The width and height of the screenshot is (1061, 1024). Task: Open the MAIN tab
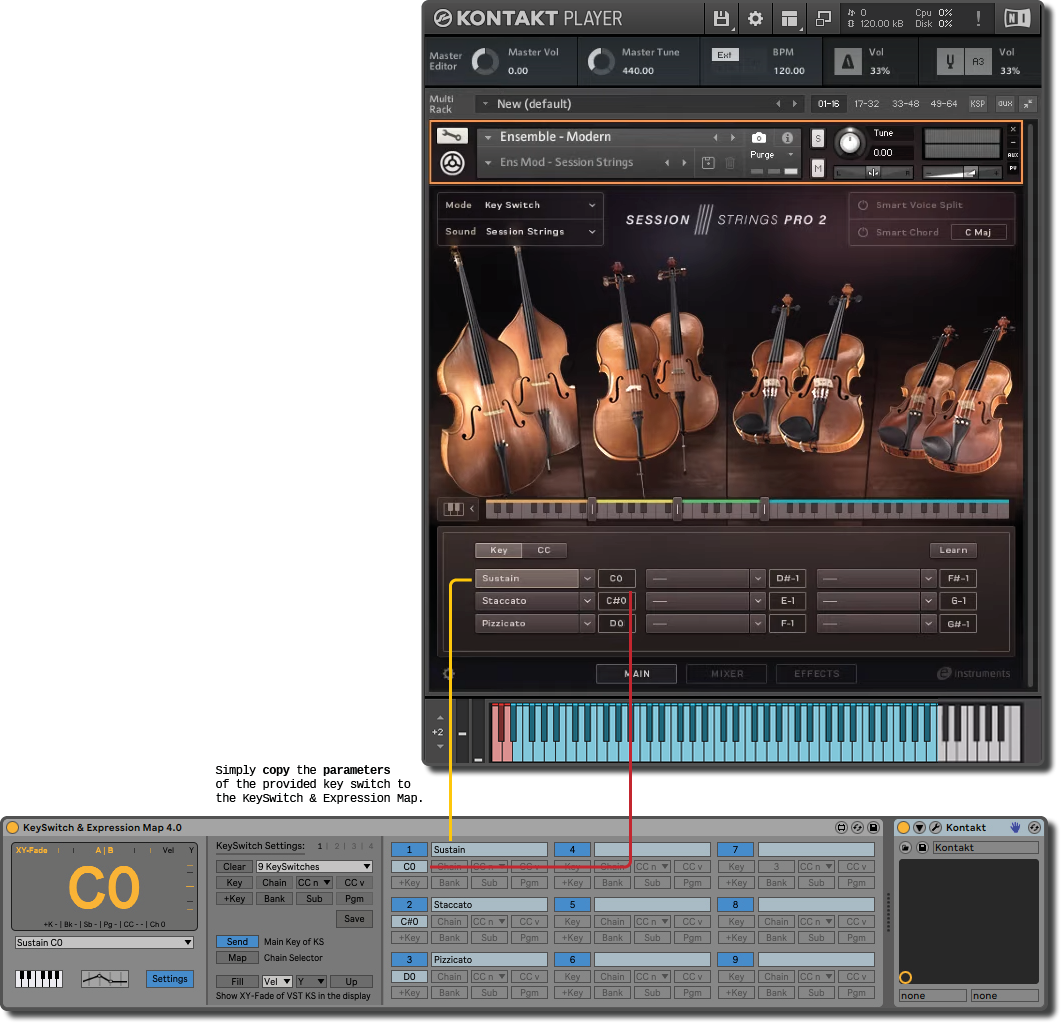(636, 674)
